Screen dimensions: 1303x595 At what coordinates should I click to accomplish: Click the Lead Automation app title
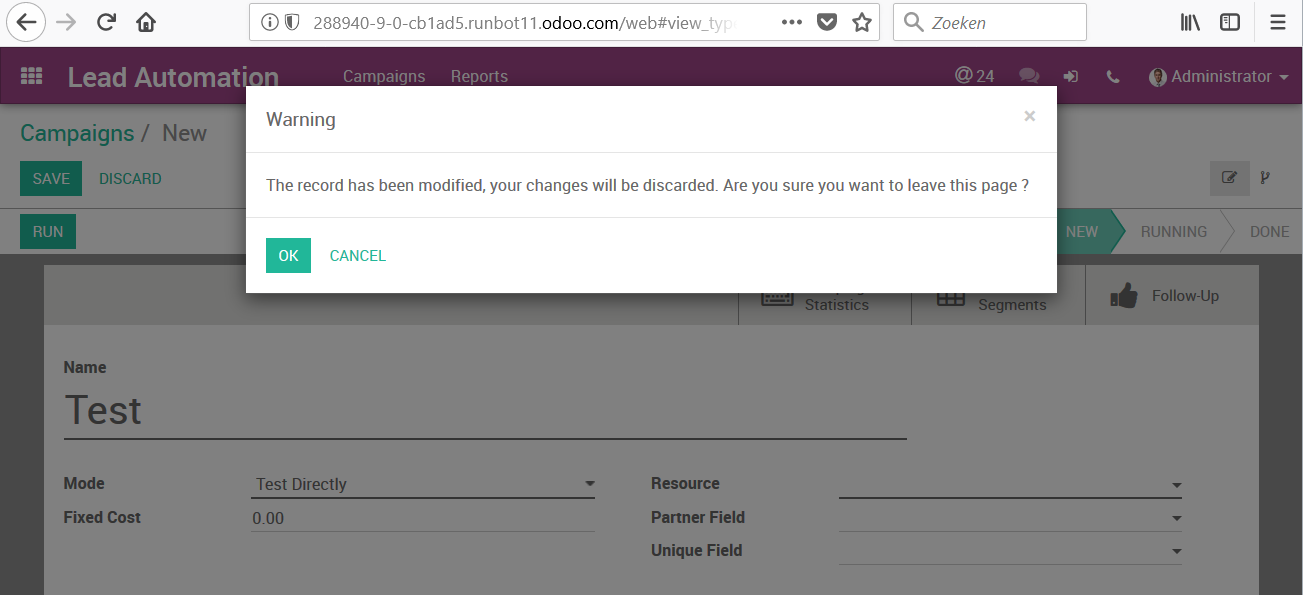pos(173,77)
